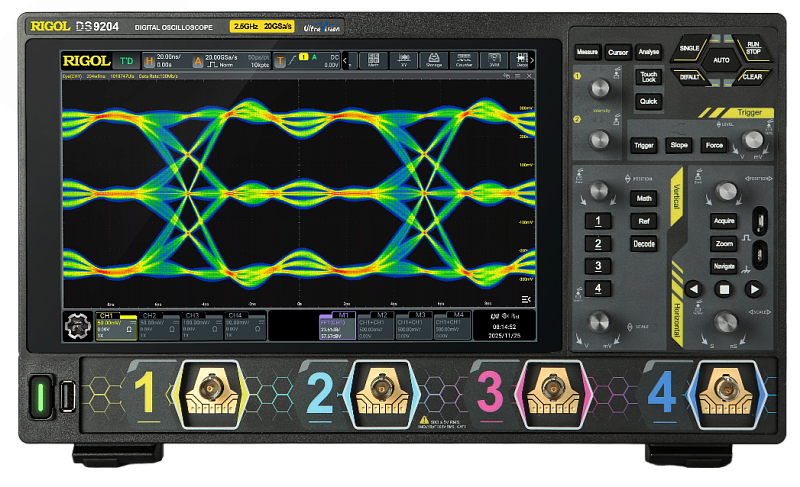Toggle the RUN STOP key

tap(753, 48)
